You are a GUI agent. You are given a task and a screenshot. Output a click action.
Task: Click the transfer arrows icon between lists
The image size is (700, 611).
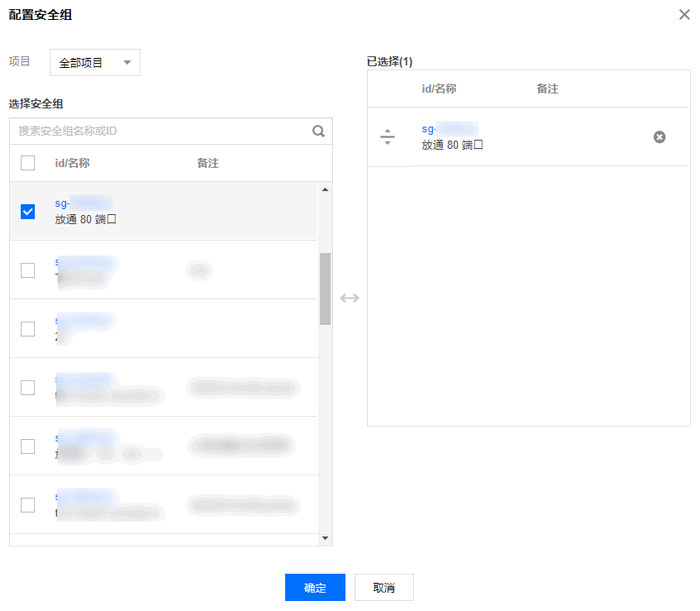click(349, 298)
